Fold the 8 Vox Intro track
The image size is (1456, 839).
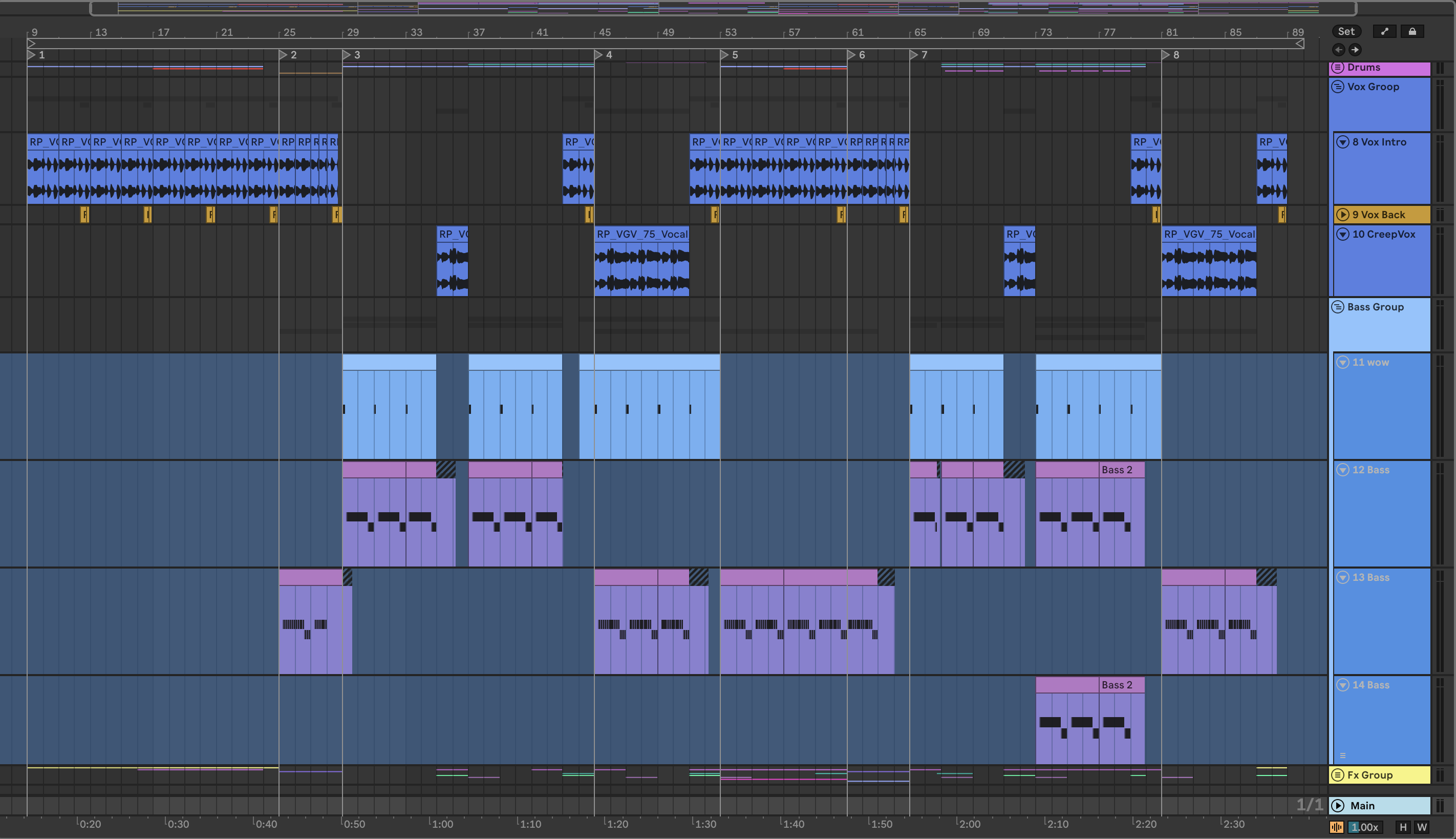1342,142
